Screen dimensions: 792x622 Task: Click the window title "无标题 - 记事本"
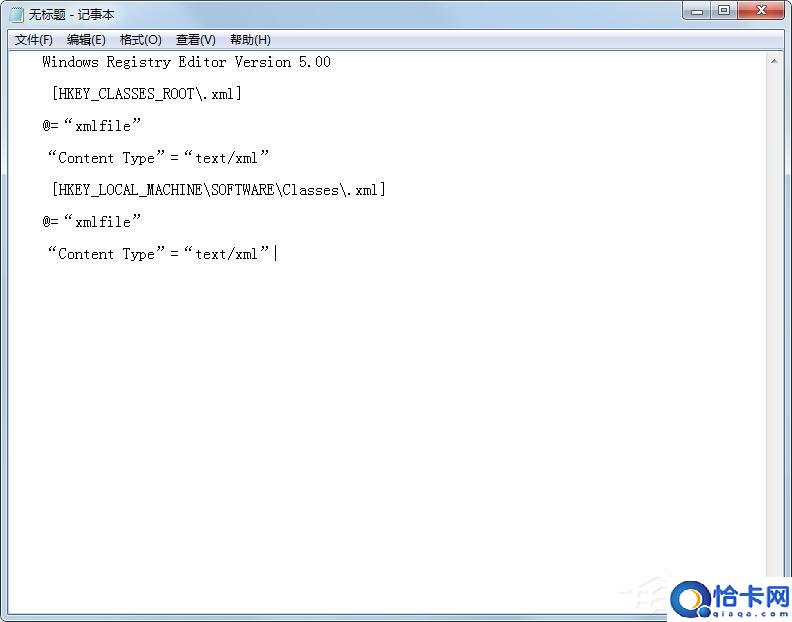point(71,15)
